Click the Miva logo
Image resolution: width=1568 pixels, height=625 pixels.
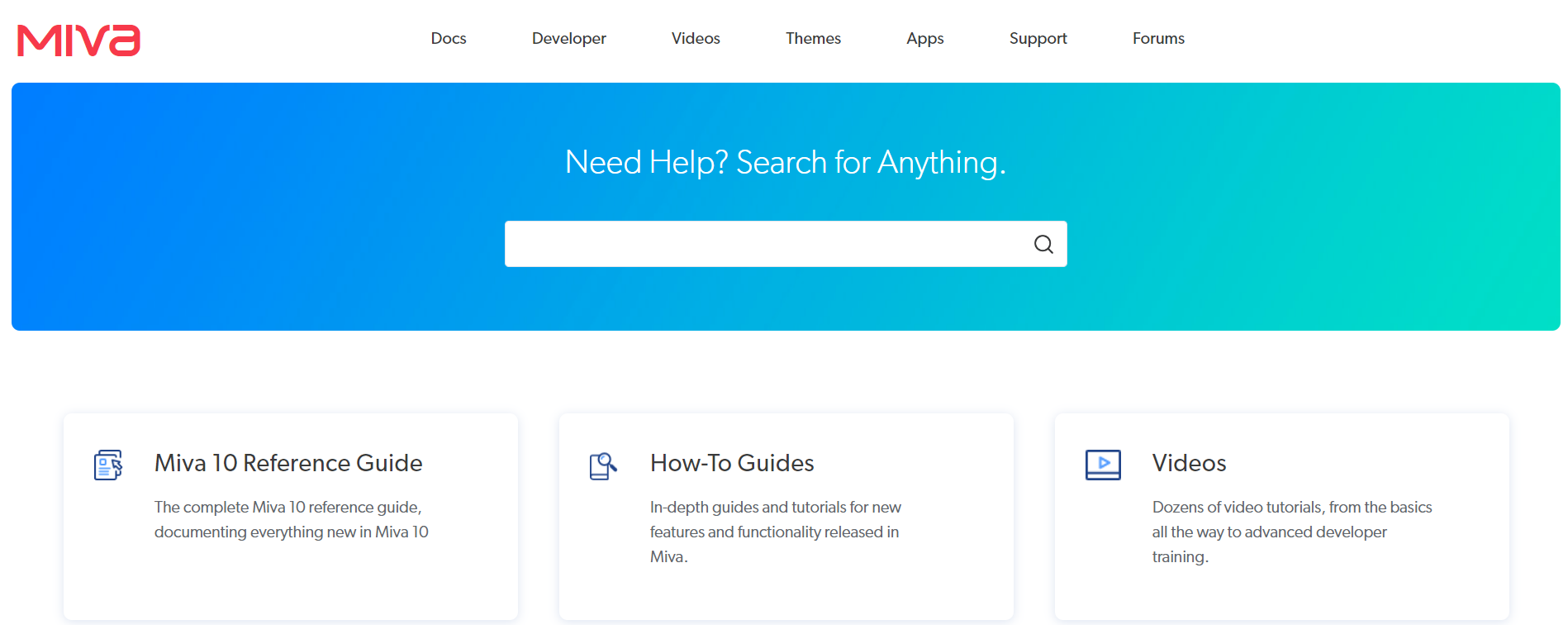point(79,40)
